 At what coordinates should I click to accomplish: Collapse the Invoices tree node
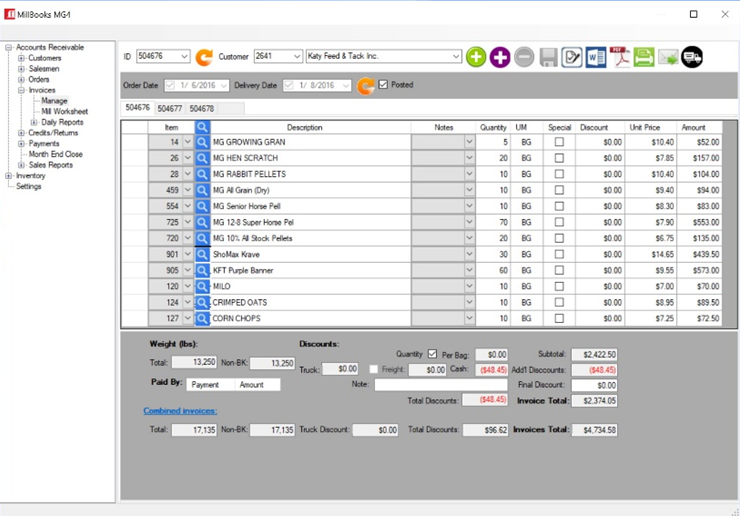[21, 90]
